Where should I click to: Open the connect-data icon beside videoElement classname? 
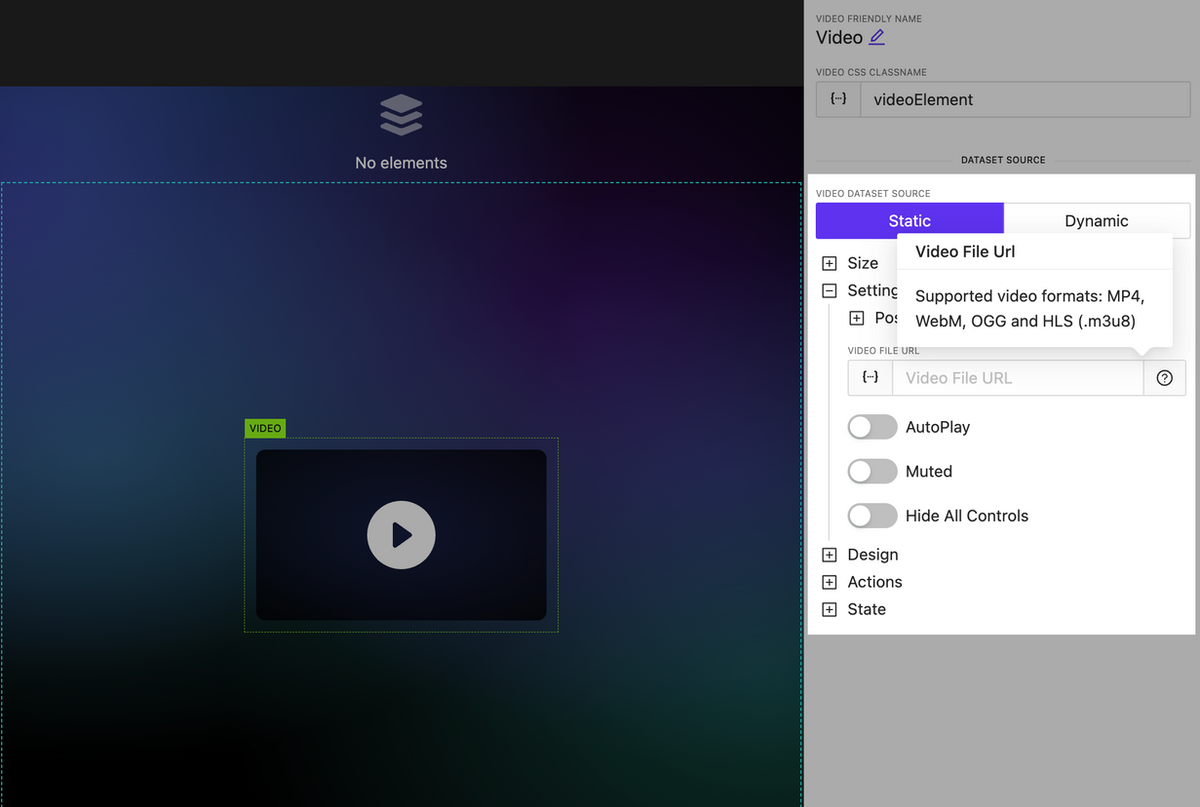coord(838,99)
